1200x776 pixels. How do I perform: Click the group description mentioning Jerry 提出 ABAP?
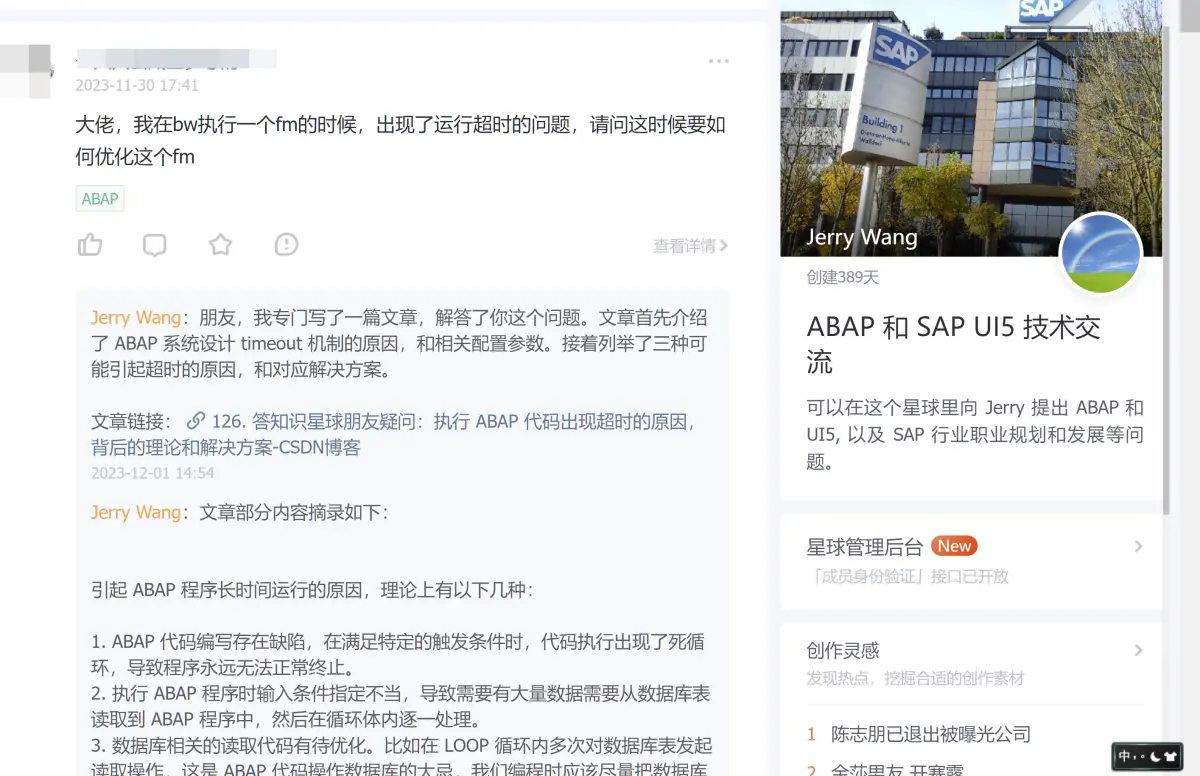click(975, 435)
